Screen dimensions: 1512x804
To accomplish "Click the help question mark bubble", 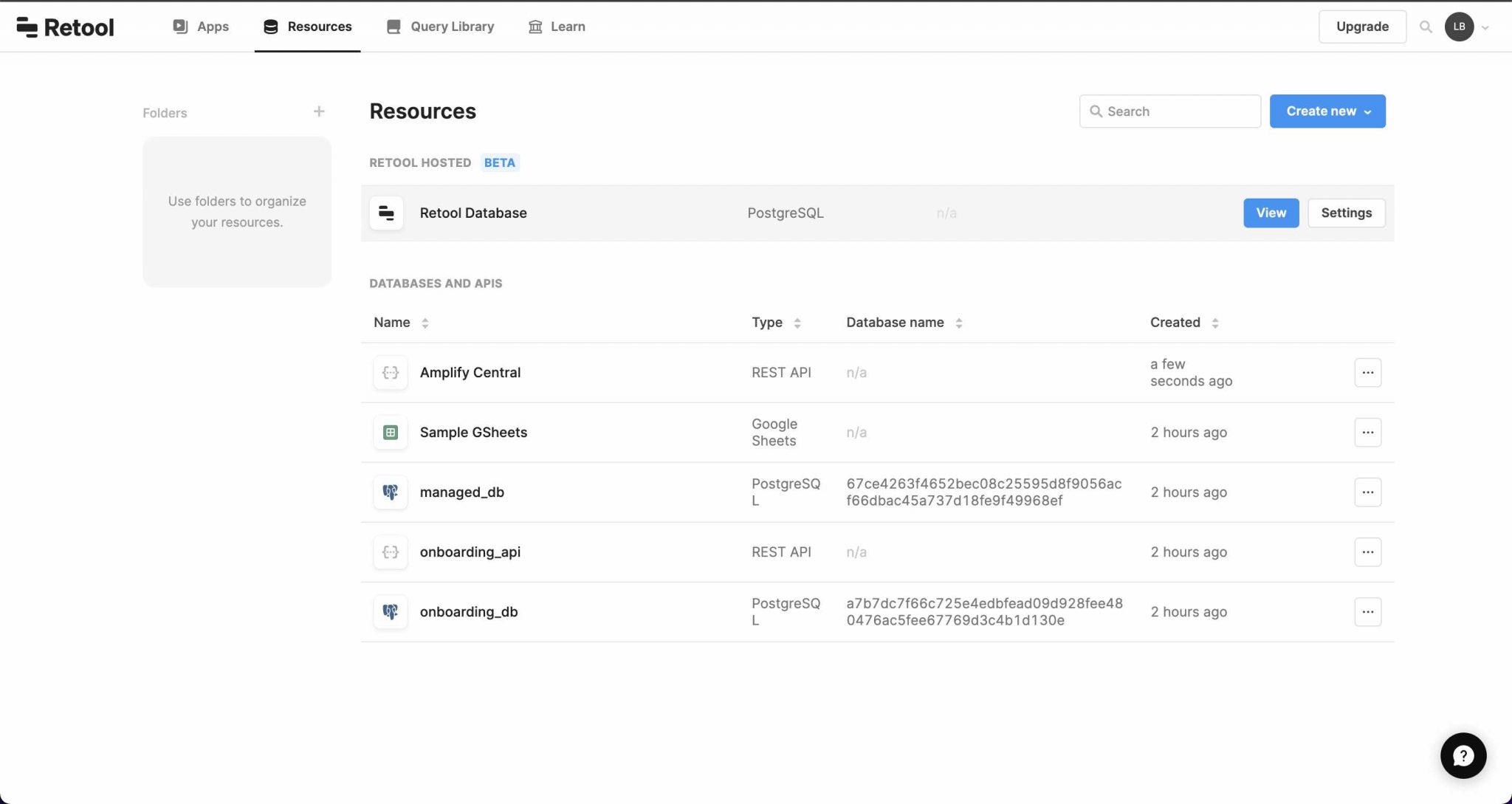I will click(1463, 755).
